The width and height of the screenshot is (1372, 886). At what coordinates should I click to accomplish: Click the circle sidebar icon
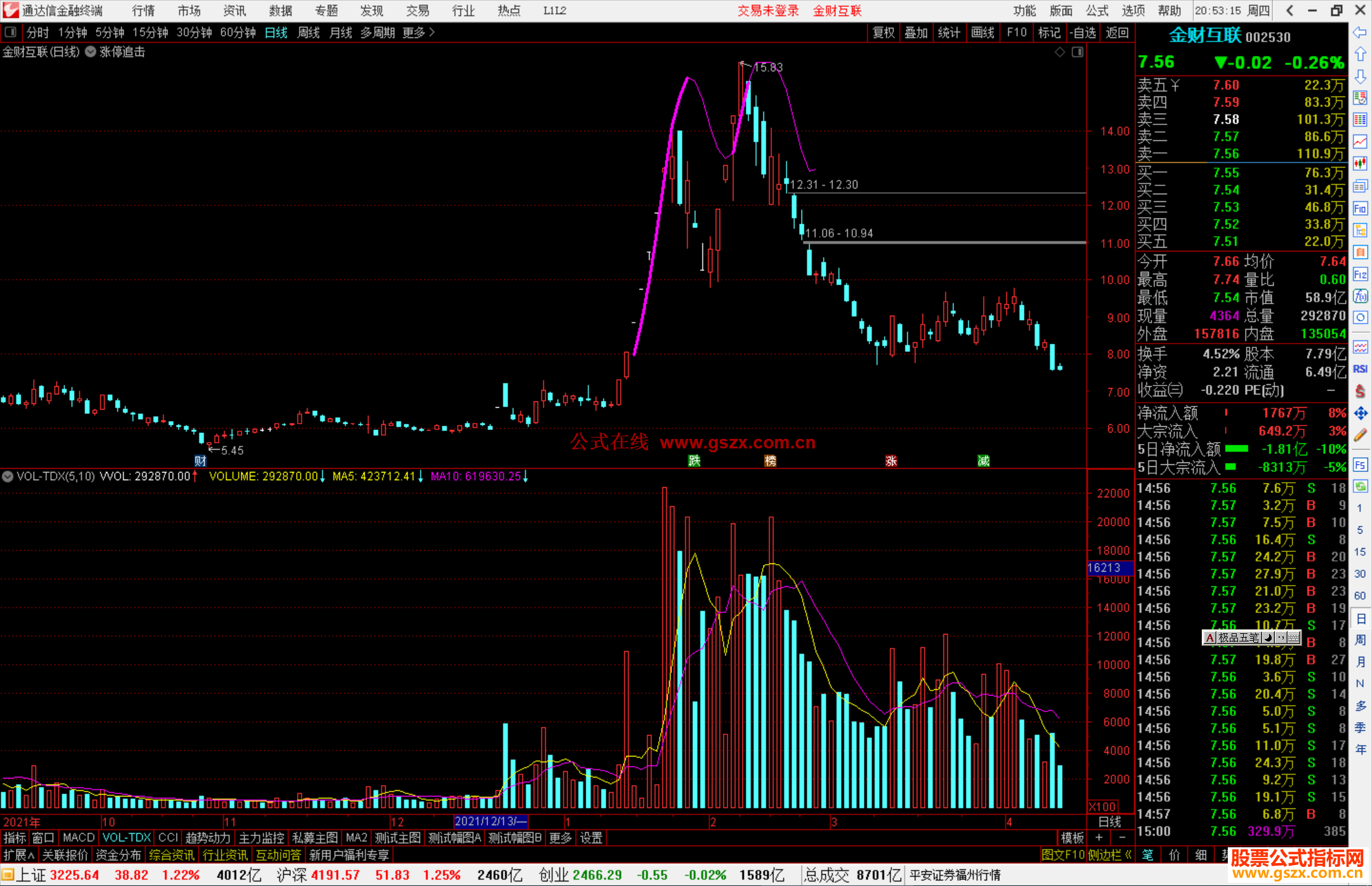tap(1360, 318)
